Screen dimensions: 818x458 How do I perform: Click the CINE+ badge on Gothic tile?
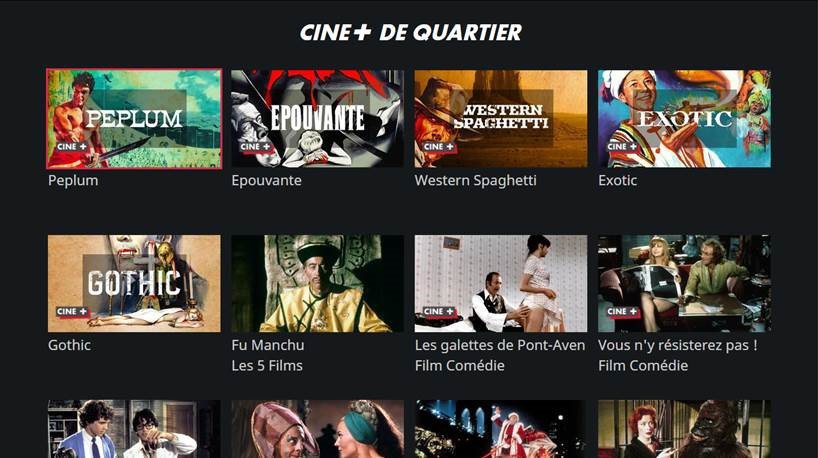(72, 312)
